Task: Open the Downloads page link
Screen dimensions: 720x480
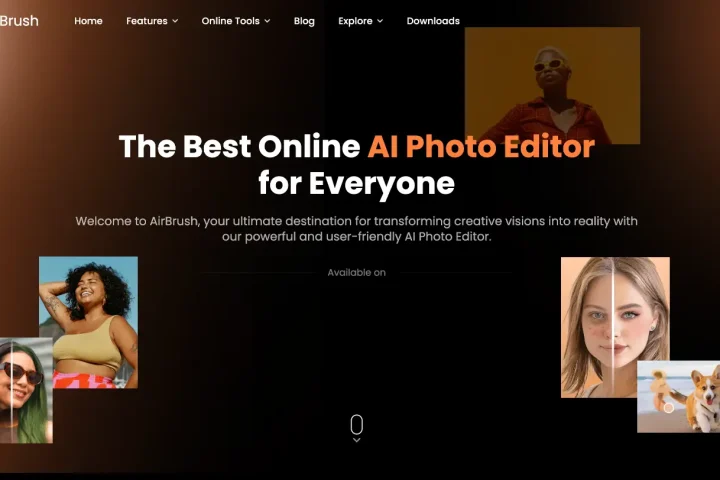Action: pos(433,21)
